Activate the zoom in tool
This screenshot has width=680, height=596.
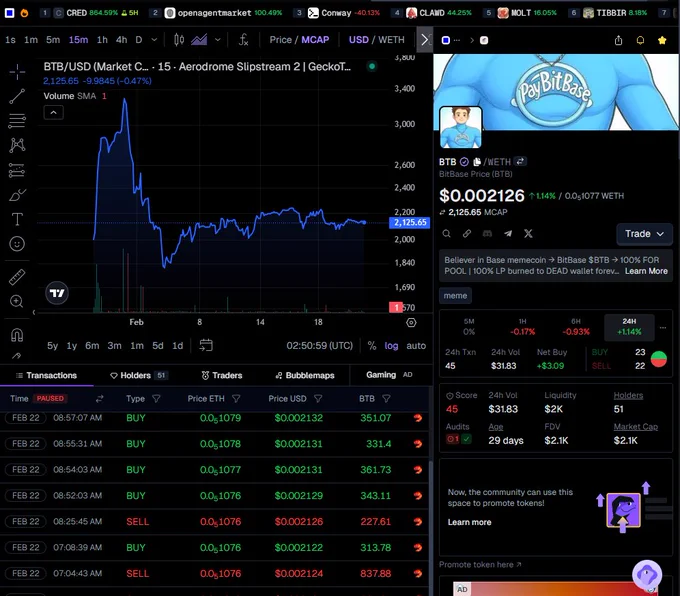[17, 301]
